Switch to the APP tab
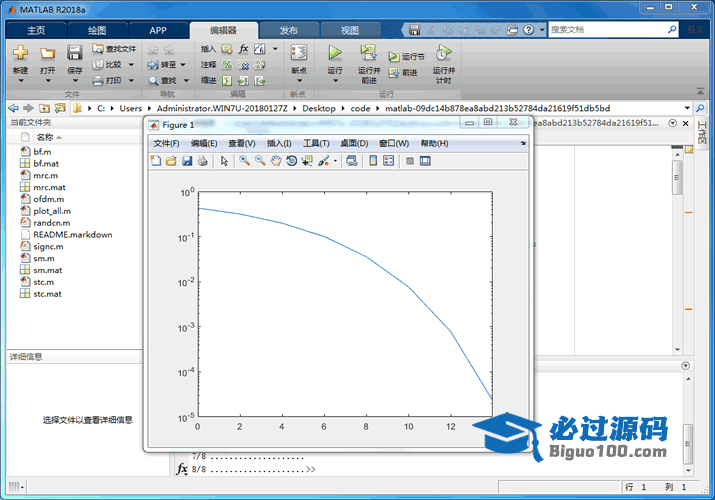715x500 pixels. 158,31
